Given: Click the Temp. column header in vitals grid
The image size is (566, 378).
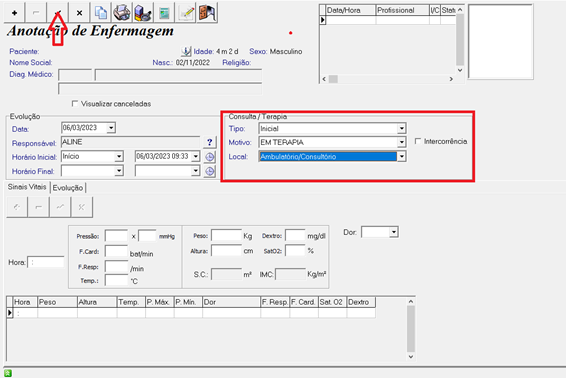Looking at the screenshot, I should [x=131, y=302].
